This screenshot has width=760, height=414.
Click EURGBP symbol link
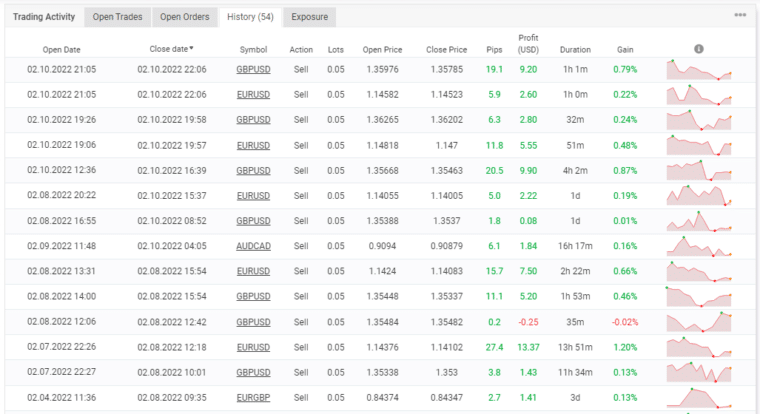pyautogui.click(x=253, y=396)
